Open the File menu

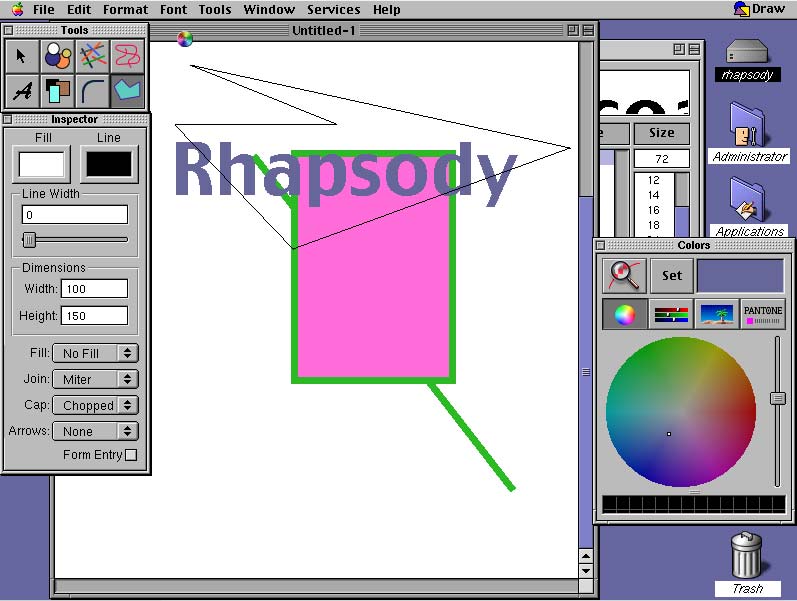click(x=44, y=10)
